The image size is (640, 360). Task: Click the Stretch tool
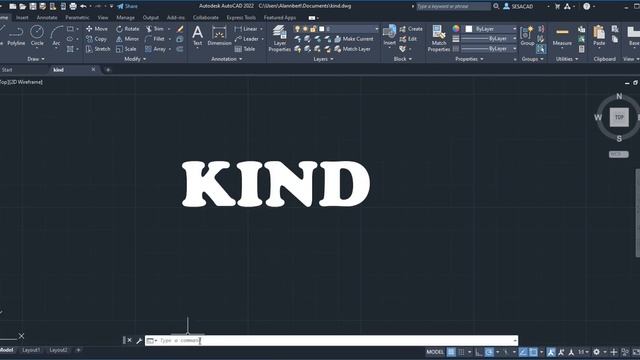(98, 49)
